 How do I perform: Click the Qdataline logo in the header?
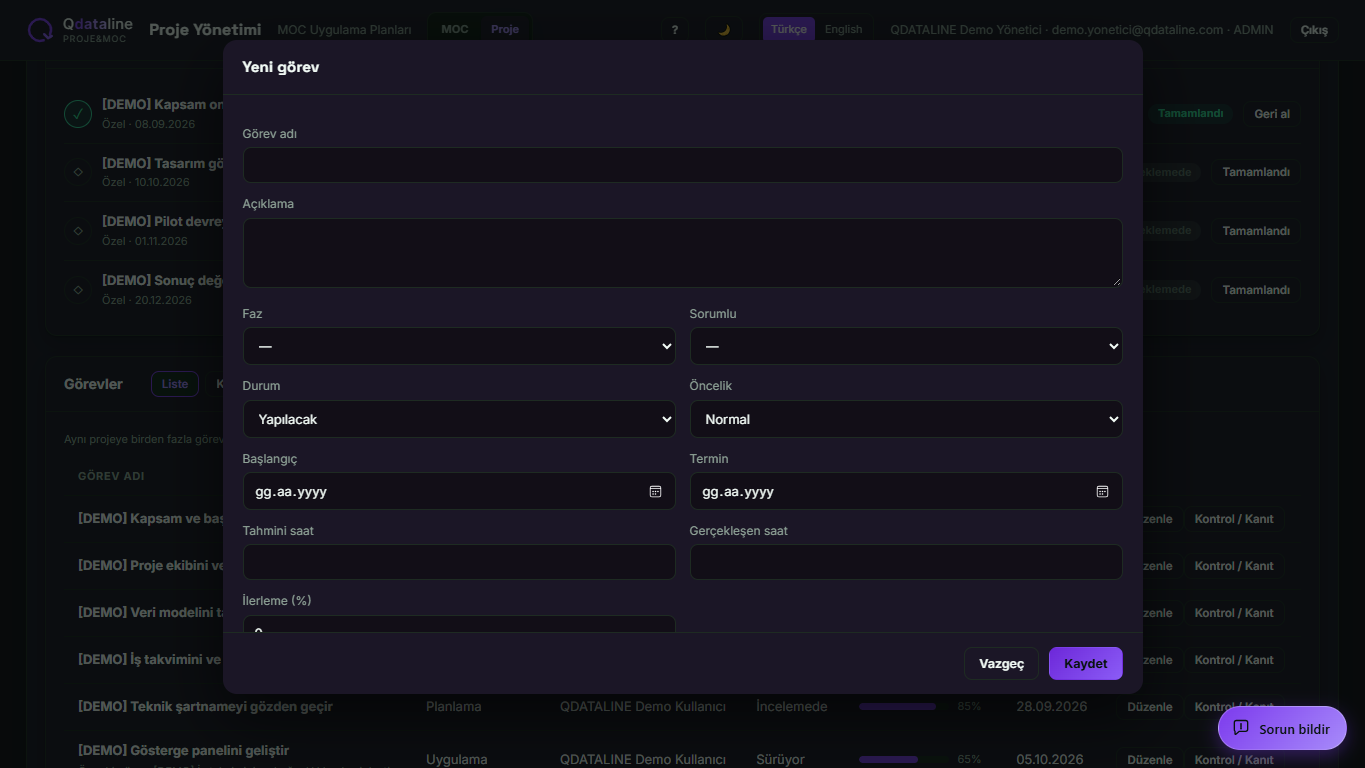pyautogui.click(x=80, y=30)
